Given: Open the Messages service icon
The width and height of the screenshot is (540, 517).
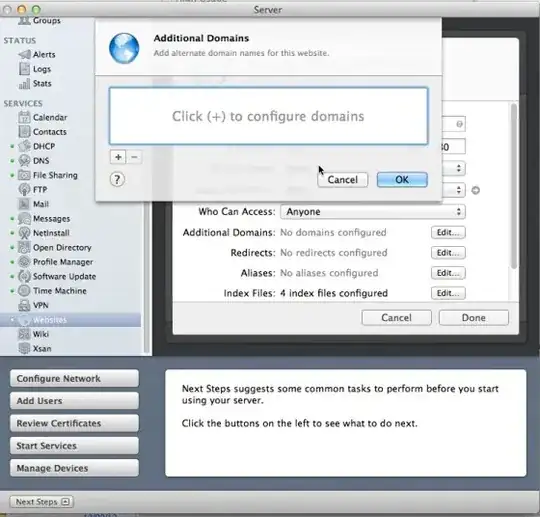Looking at the screenshot, I should click(24, 219).
